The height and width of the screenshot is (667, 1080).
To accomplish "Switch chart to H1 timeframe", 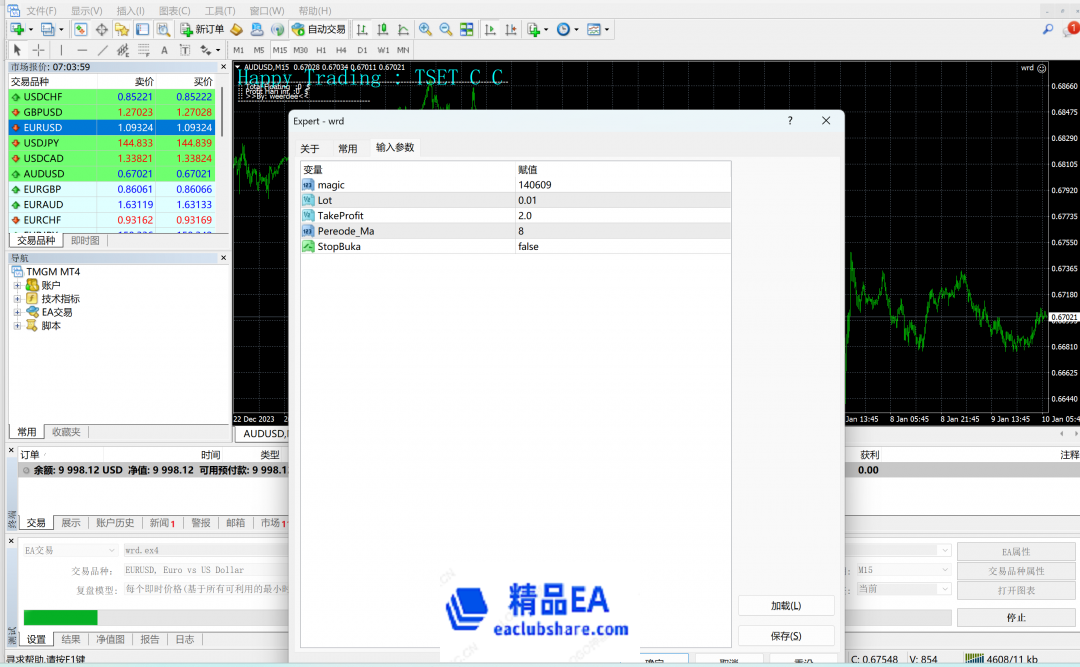I will (321, 49).
